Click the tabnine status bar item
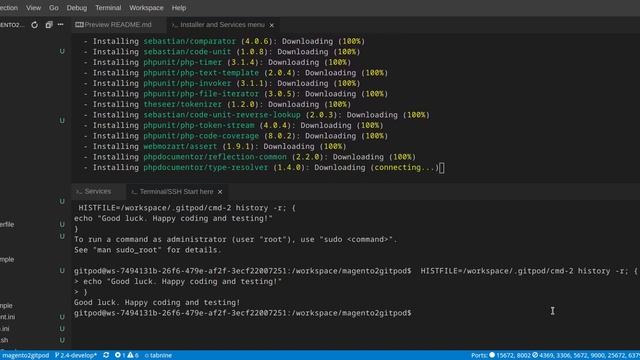The image size is (640, 360). click(158, 355)
